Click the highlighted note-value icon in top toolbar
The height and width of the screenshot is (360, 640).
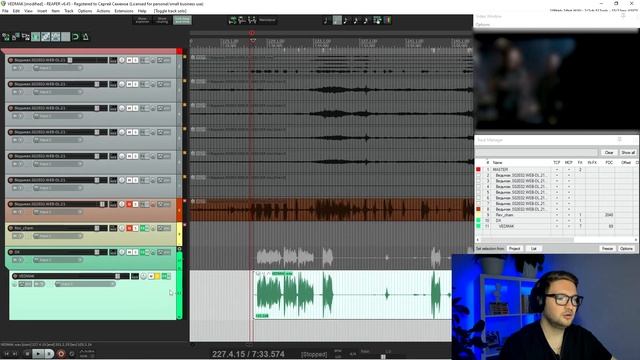click(337, 20)
